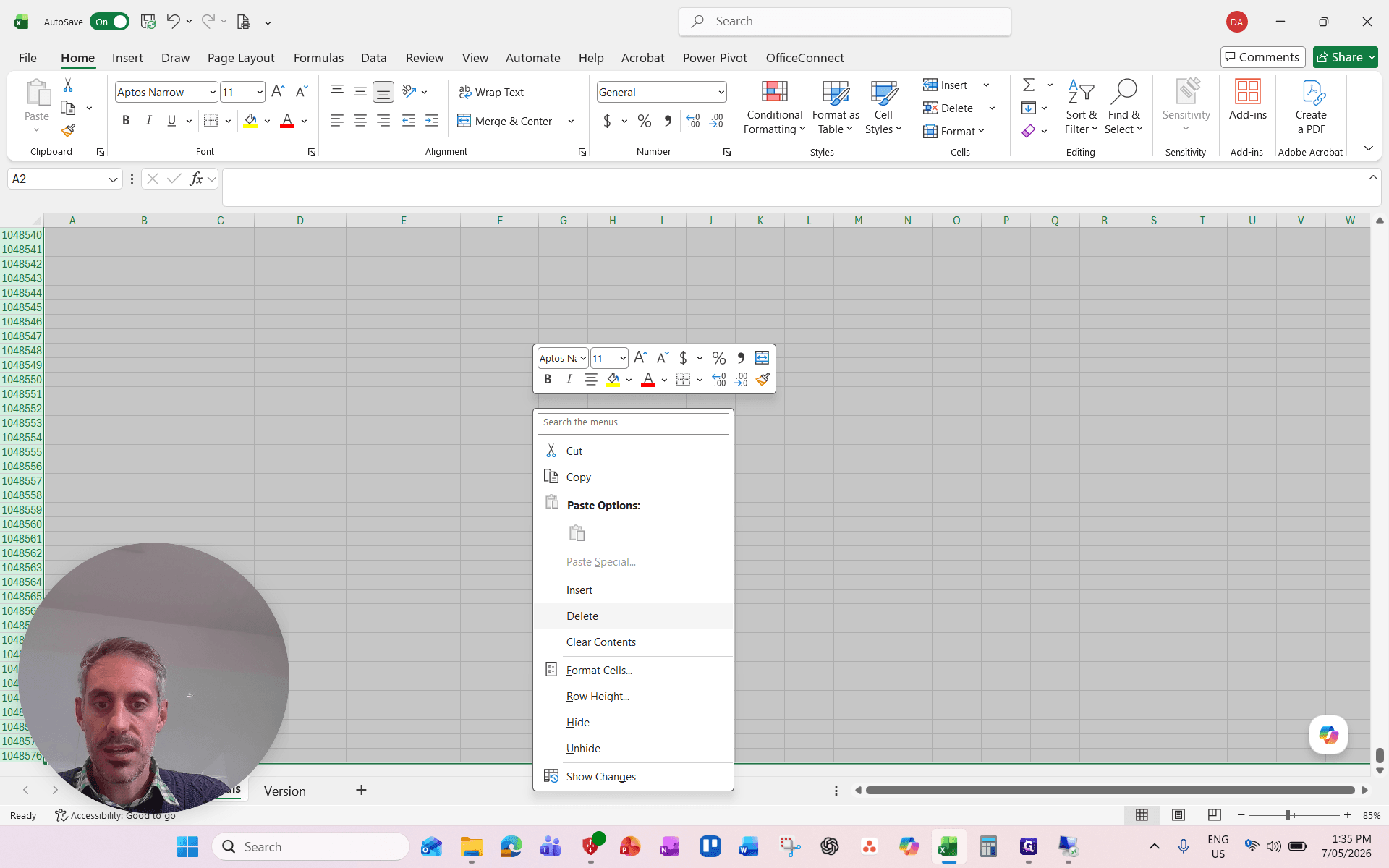Toggle bottom align in Alignment group
1389x868 pixels.
point(383,92)
